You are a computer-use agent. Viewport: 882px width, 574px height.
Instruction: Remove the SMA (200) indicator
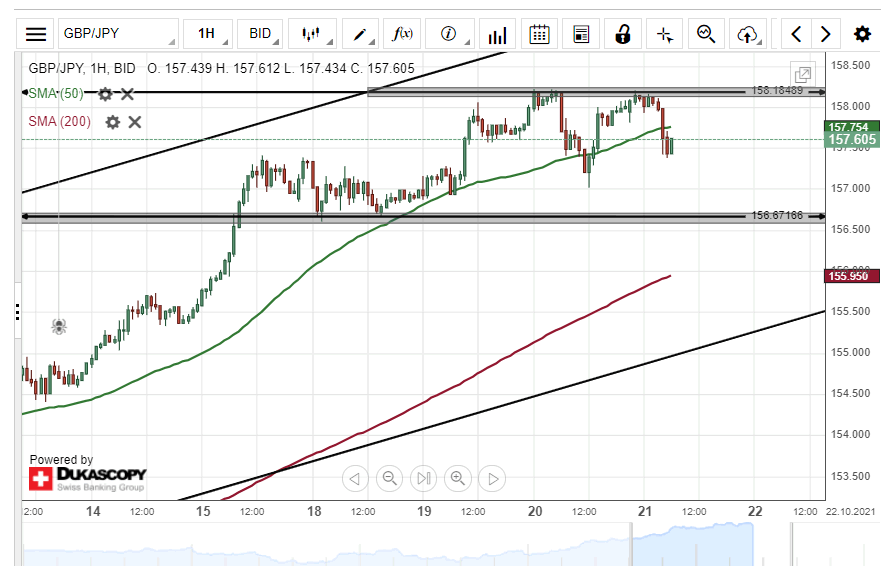tap(135, 122)
